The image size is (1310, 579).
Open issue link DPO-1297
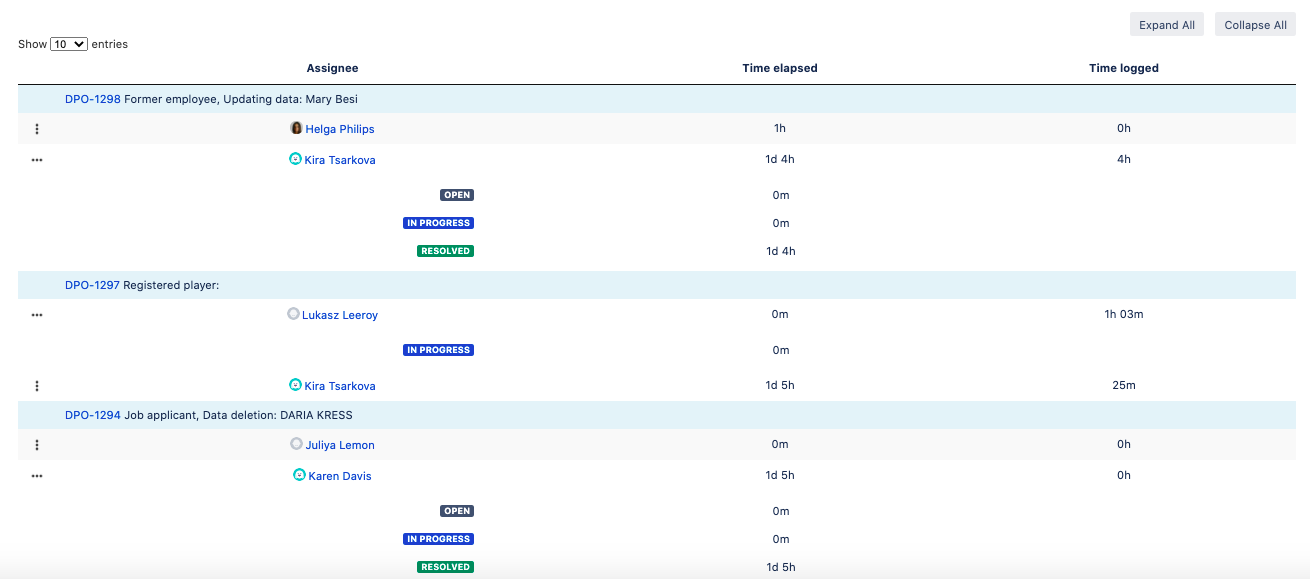92,285
